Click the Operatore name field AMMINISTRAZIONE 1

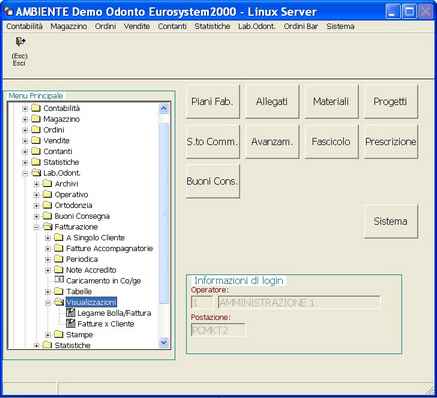coord(299,303)
